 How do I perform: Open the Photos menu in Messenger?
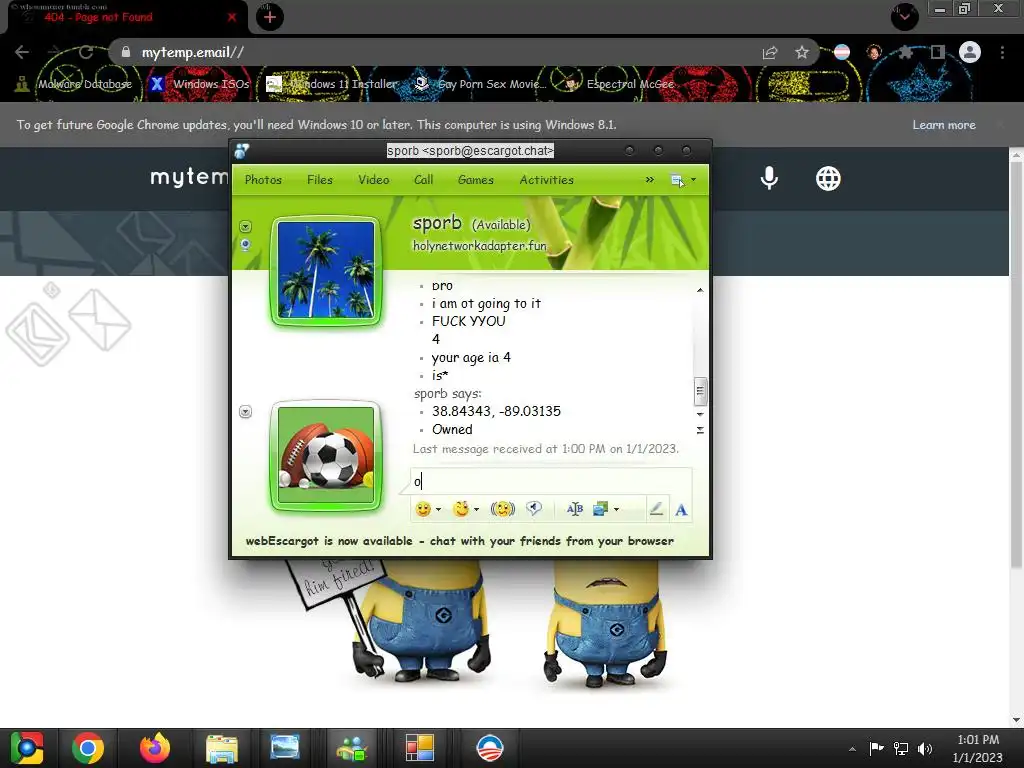click(x=263, y=180)
